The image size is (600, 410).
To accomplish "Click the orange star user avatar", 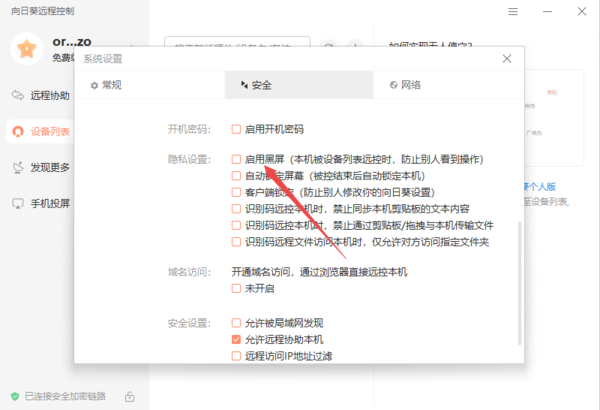I will pos(28,47).
